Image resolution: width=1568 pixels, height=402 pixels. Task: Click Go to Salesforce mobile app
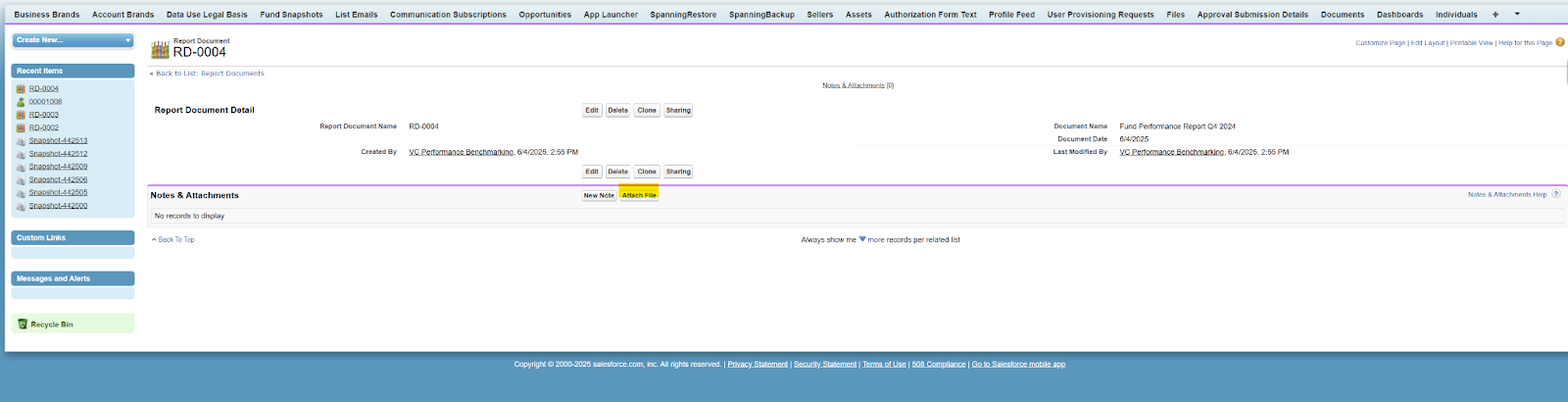pyautogui.click(x=1018, y=364)
